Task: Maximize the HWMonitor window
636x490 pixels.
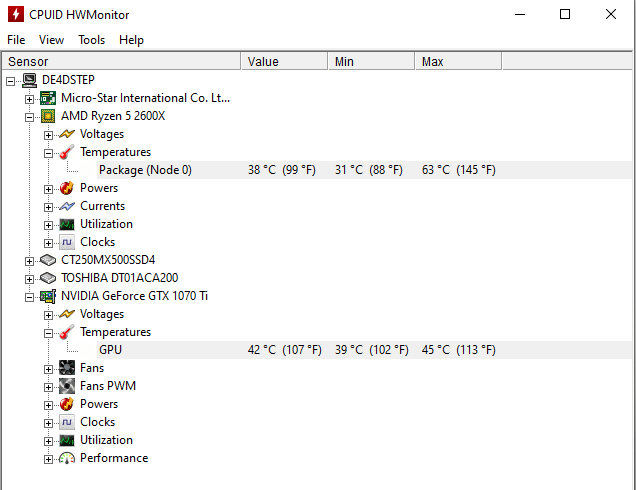Action: [x=565, y=14]
